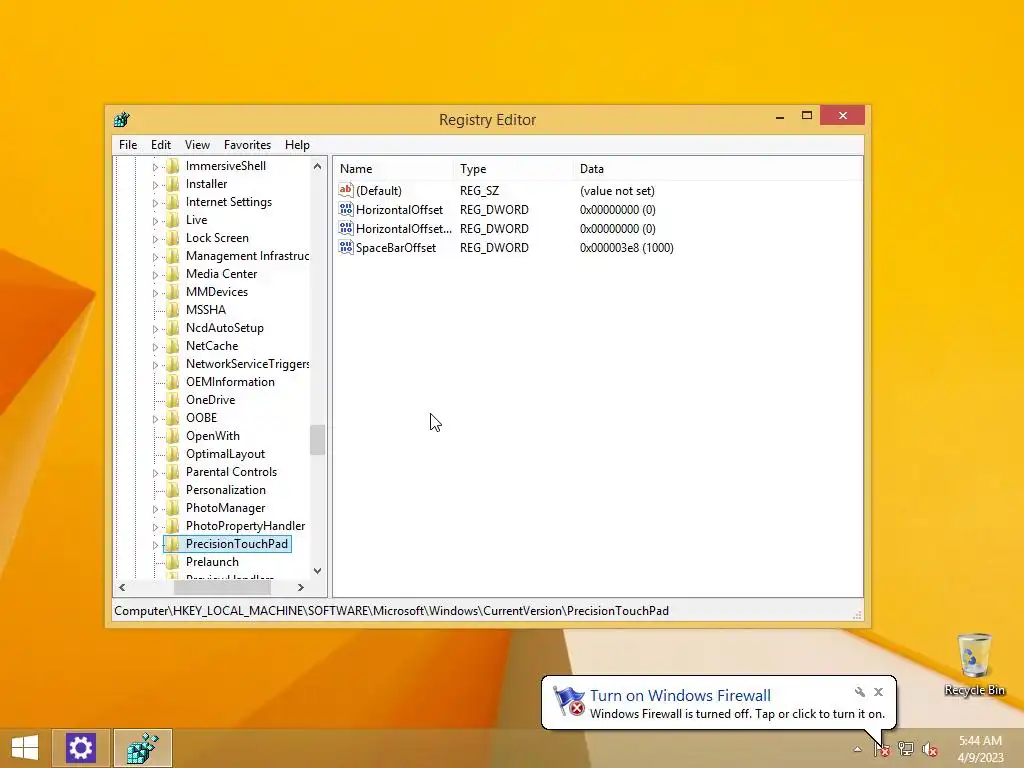Expand the Media Center key
Image resolution: width=1024 pixels, height=768 pixels.
click(155, 275)
